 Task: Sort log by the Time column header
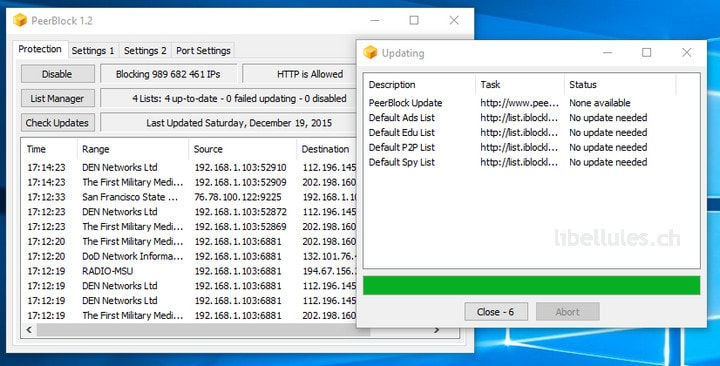pos(49,149)
